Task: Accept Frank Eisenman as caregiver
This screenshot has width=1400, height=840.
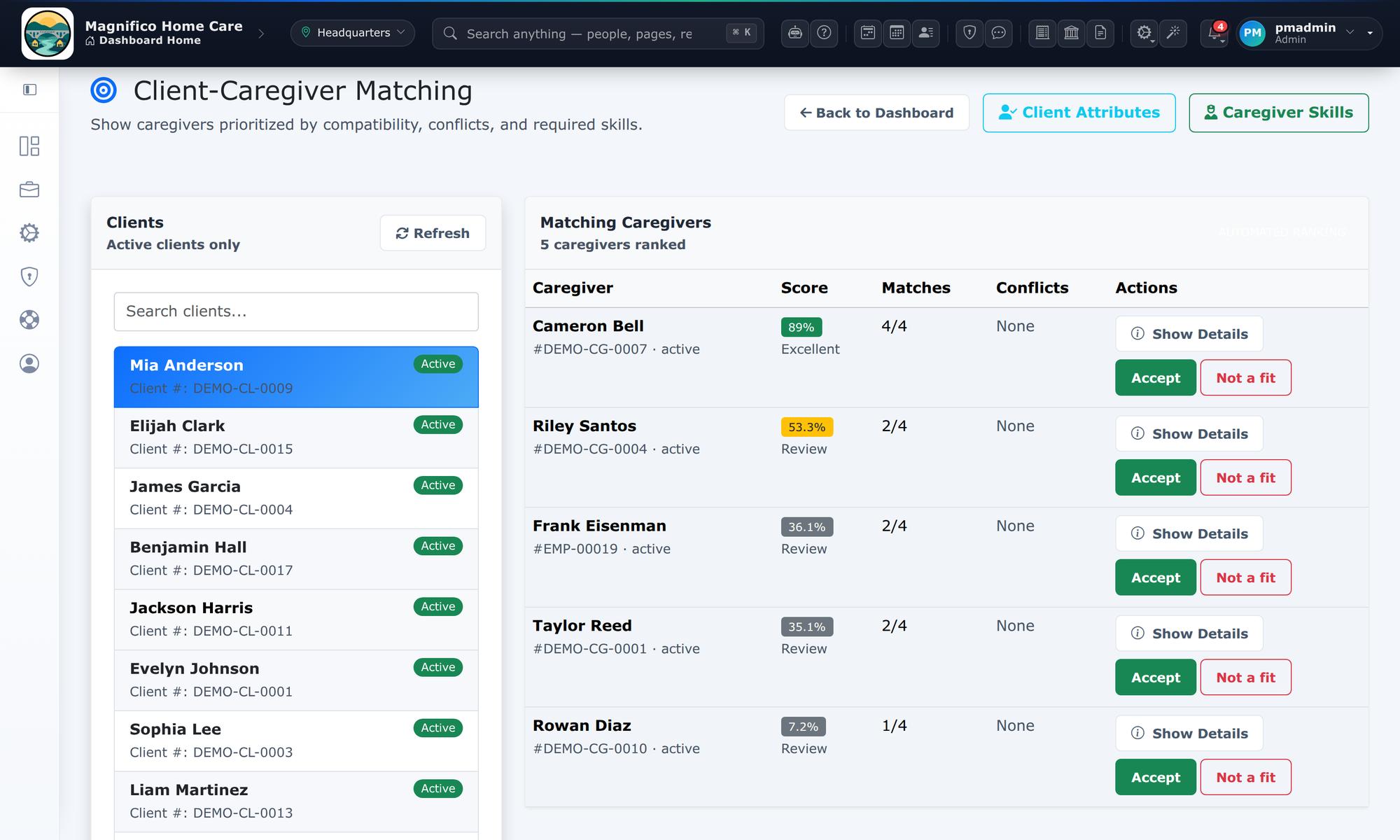Action: click(1155, 577)
